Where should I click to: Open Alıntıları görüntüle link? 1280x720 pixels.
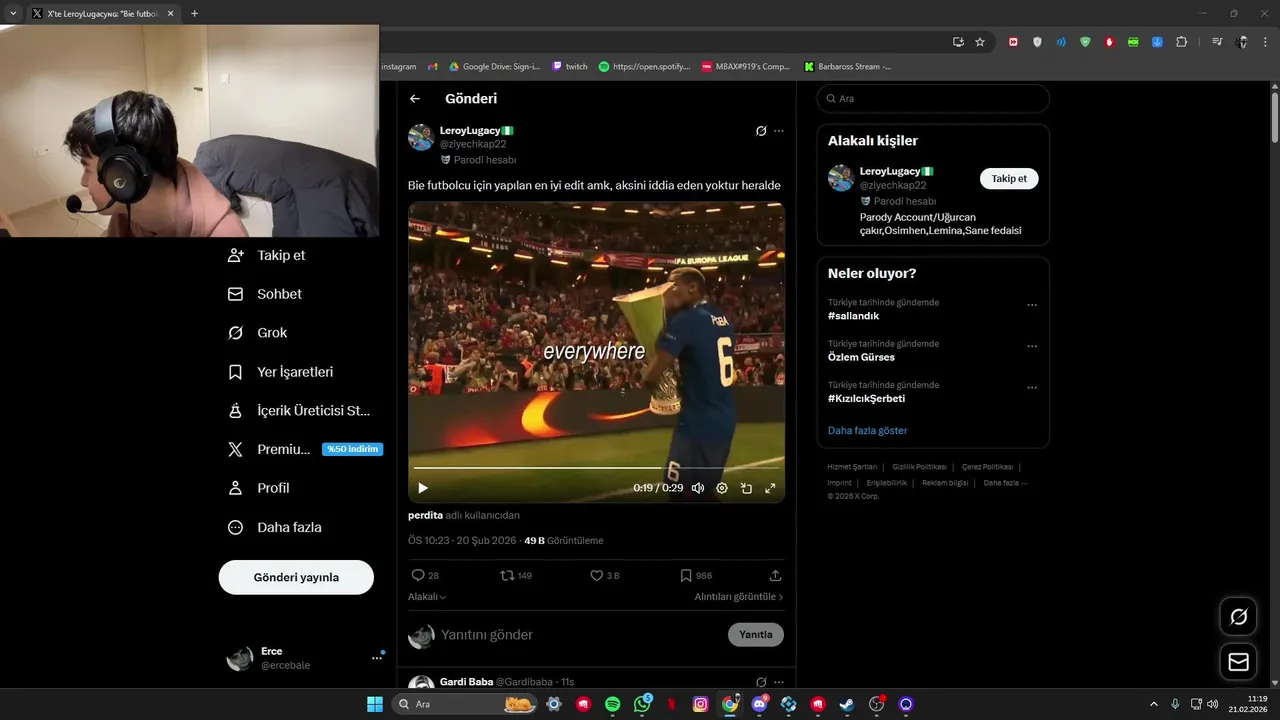(x=739, y=597)
